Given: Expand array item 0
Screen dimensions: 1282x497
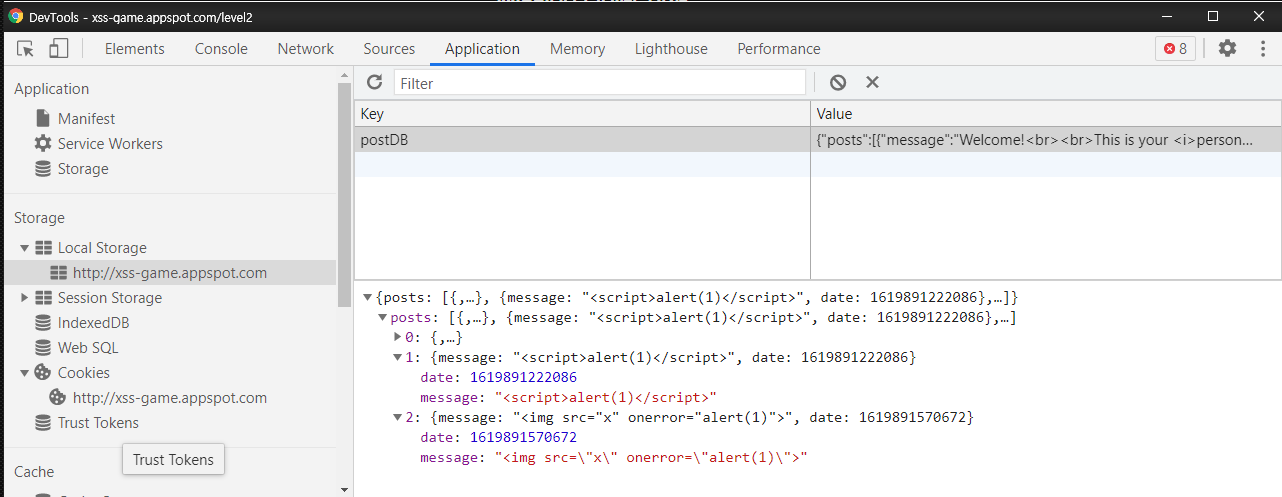Looking at the screenshot, I should 397,337.
